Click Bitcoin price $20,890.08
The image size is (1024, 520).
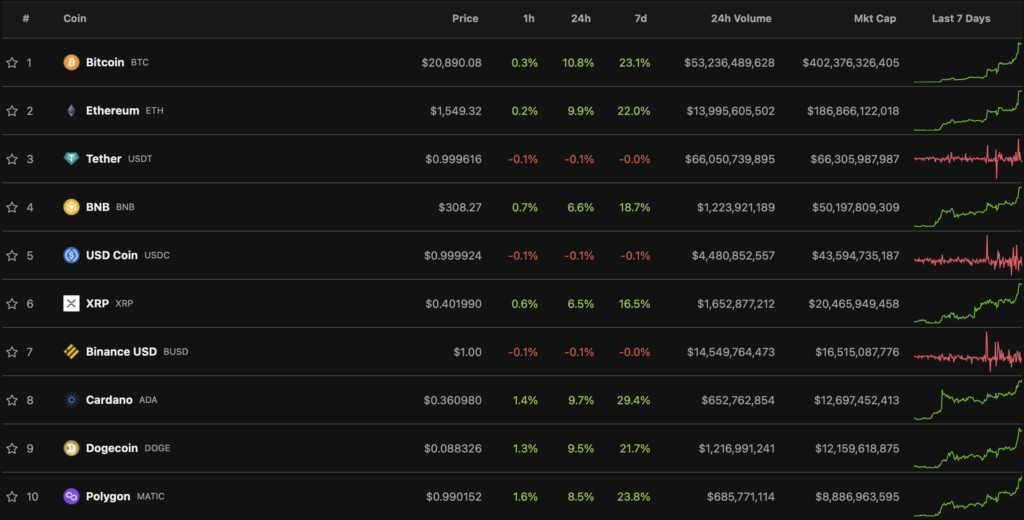[451, 63]
